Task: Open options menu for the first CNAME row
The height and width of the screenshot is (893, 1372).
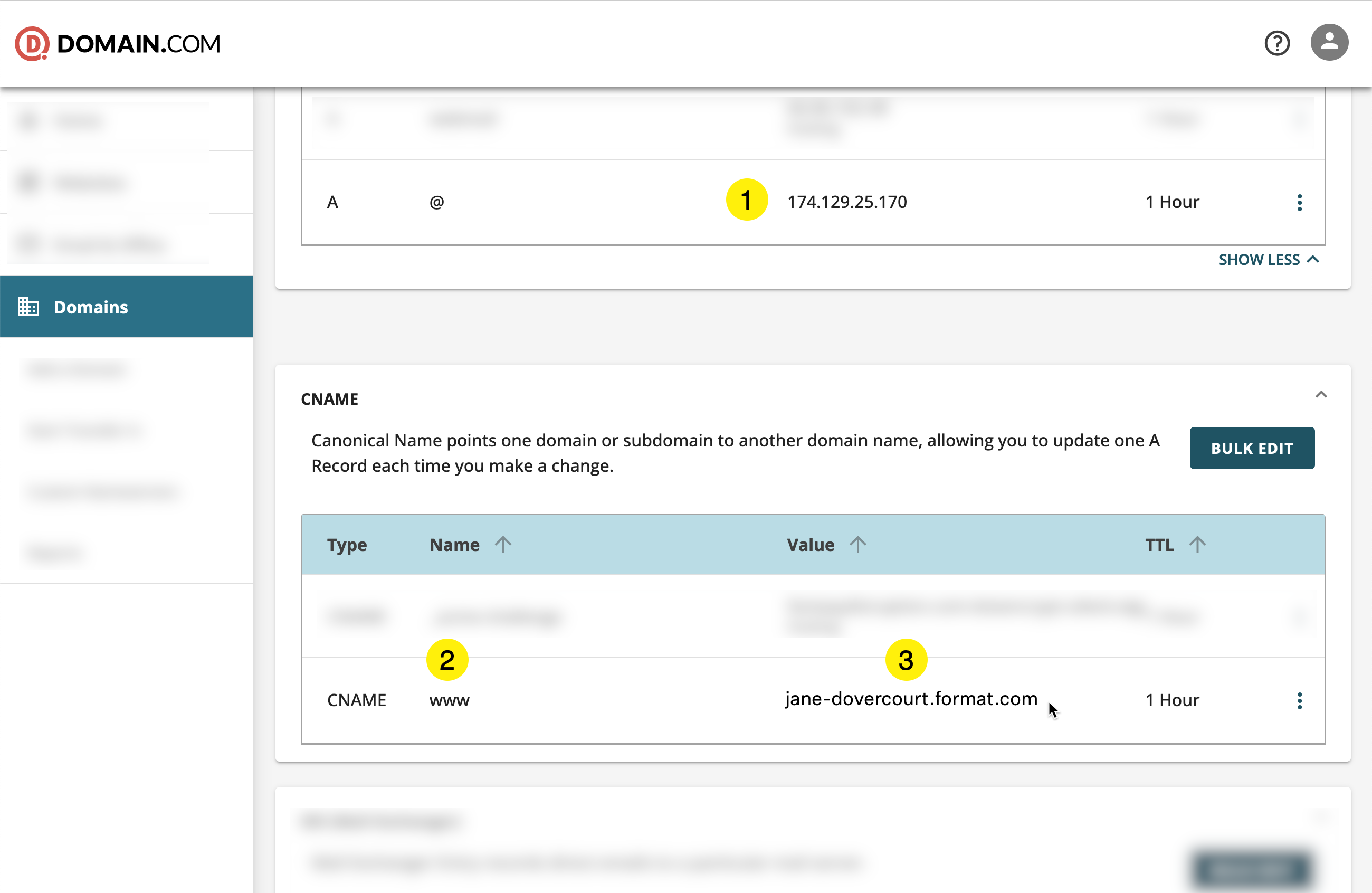Action: click(x=1300, y=616)
